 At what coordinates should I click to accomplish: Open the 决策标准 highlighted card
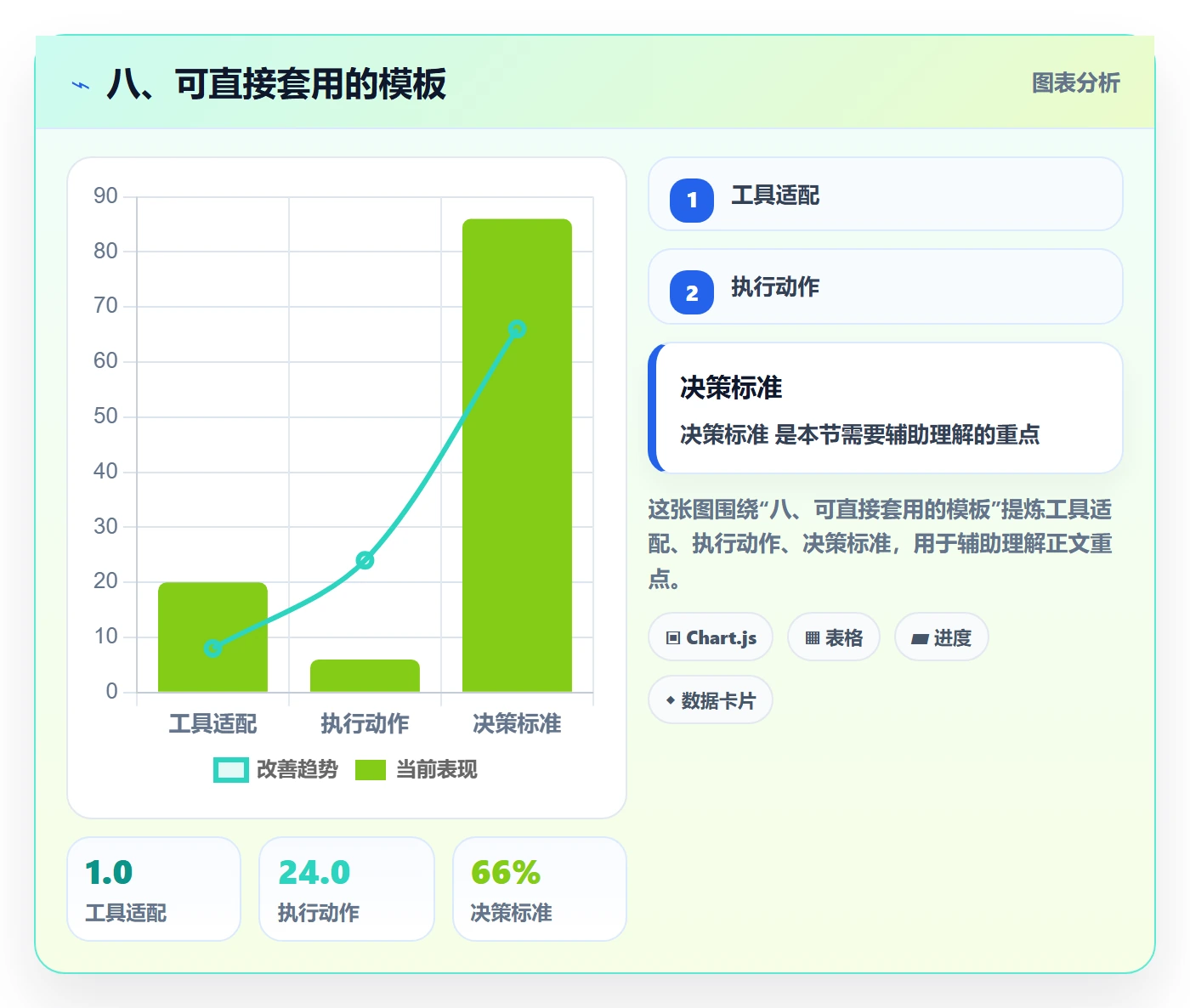[885, 408]
